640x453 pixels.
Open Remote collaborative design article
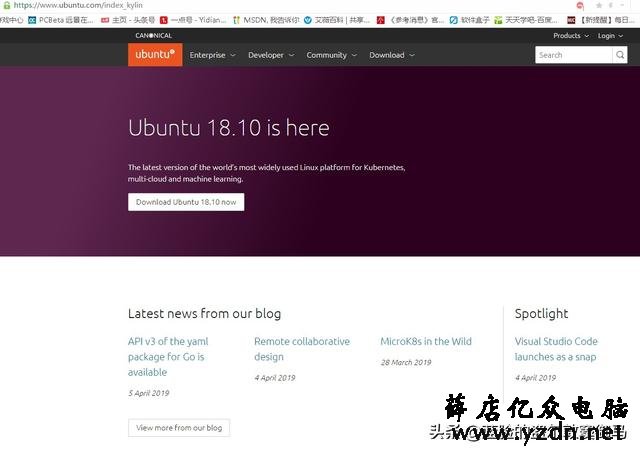click(302, 349)
